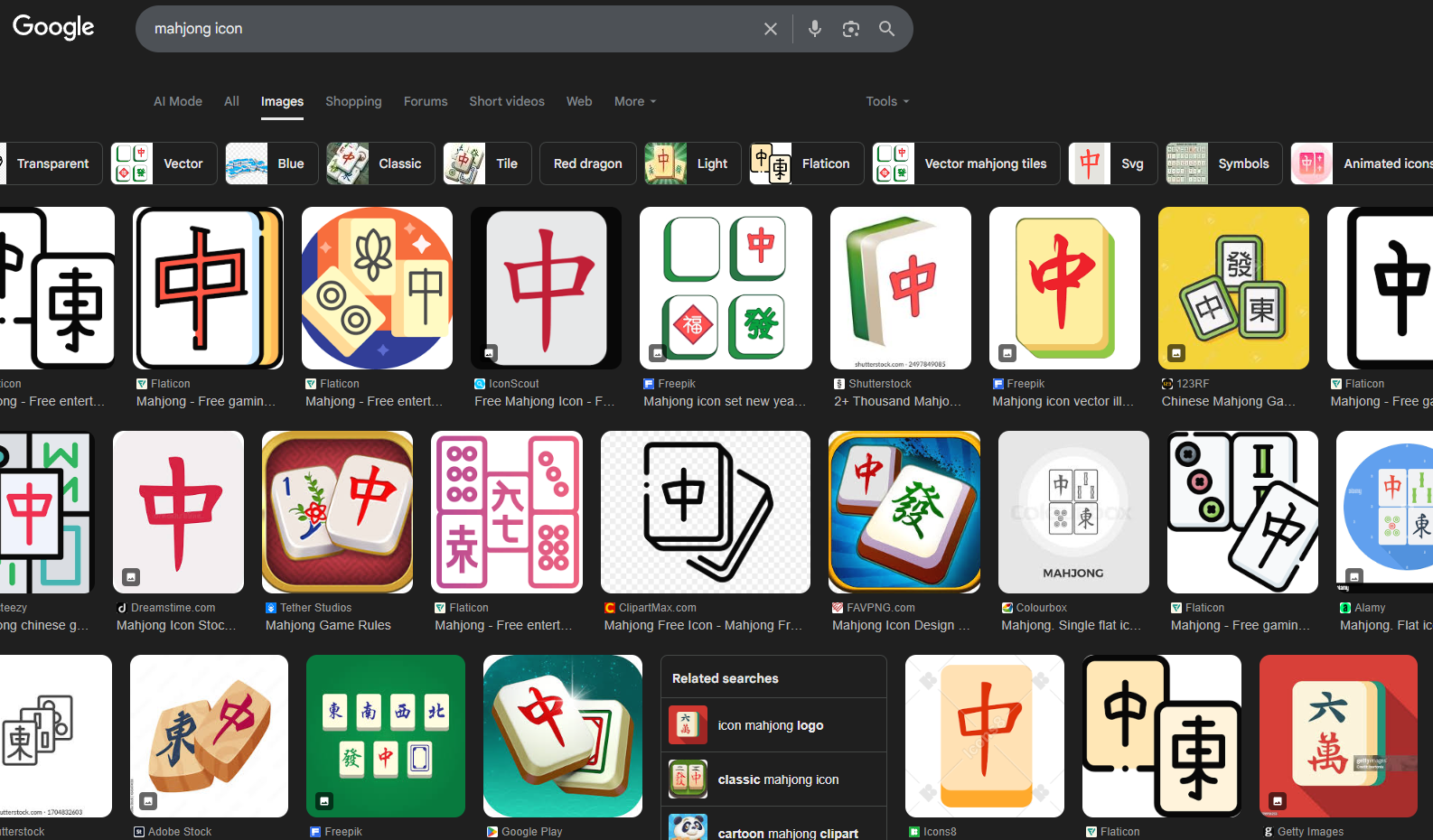This screenshot has width=1433, height=840.
Task: Filter images by Transparent chip
Action: point(51,163)
